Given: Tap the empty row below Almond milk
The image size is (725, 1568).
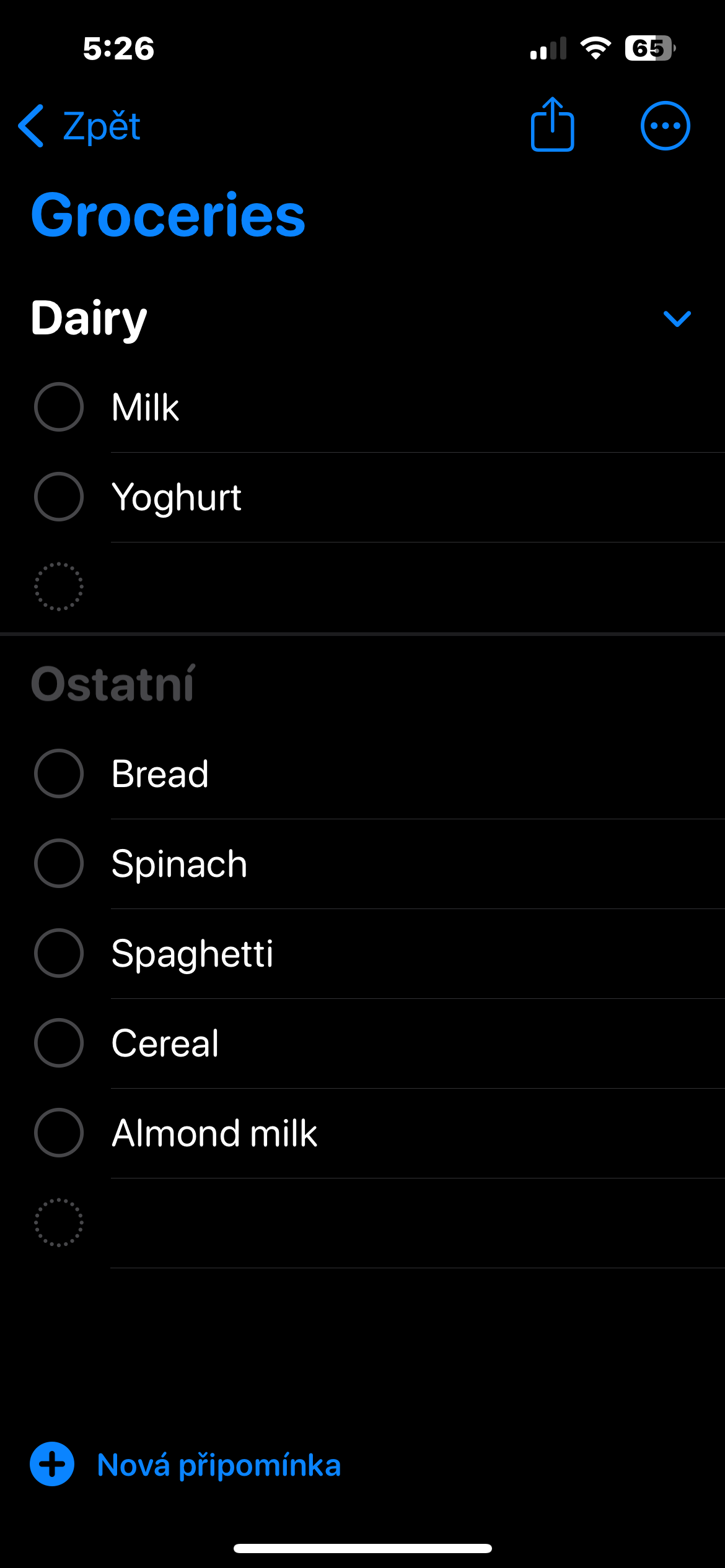Looking at the screenshot, I should (x=372, y=1223).
